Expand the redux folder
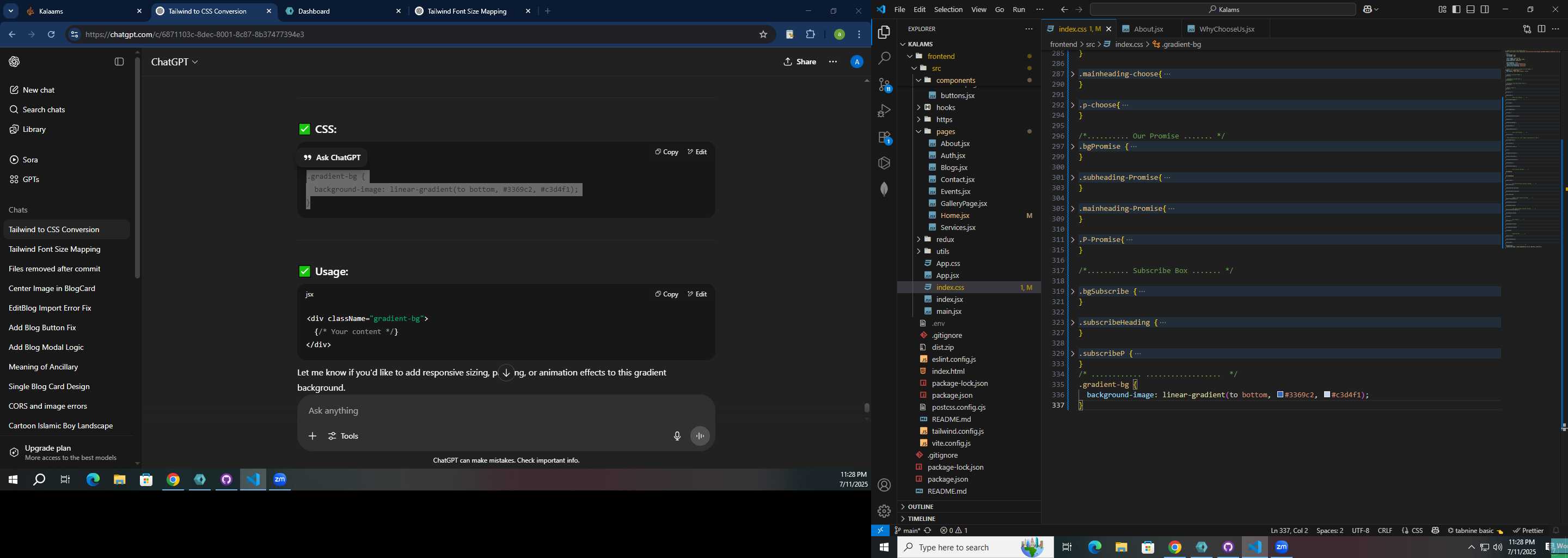The width and height of the screenshot is (1568, 558). click(918, 239)
